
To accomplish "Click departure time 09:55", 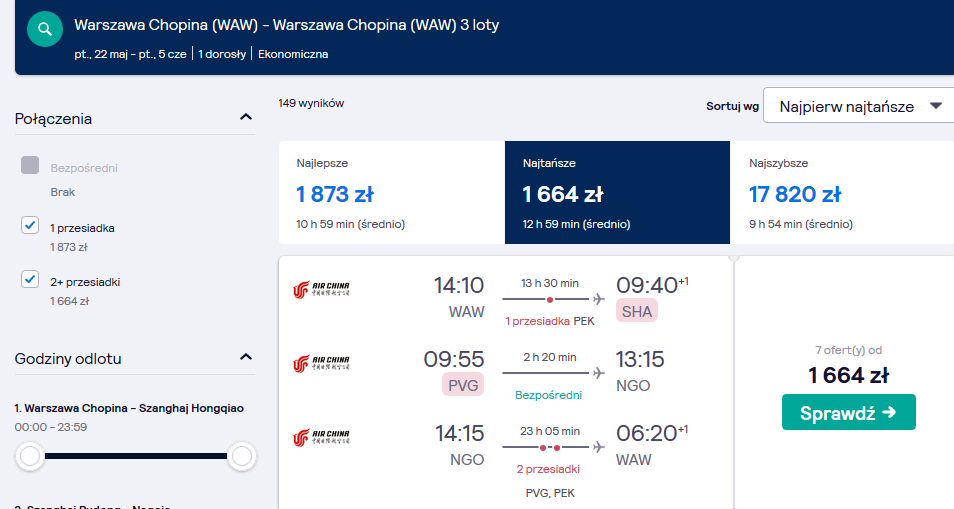I will (454, 359).
